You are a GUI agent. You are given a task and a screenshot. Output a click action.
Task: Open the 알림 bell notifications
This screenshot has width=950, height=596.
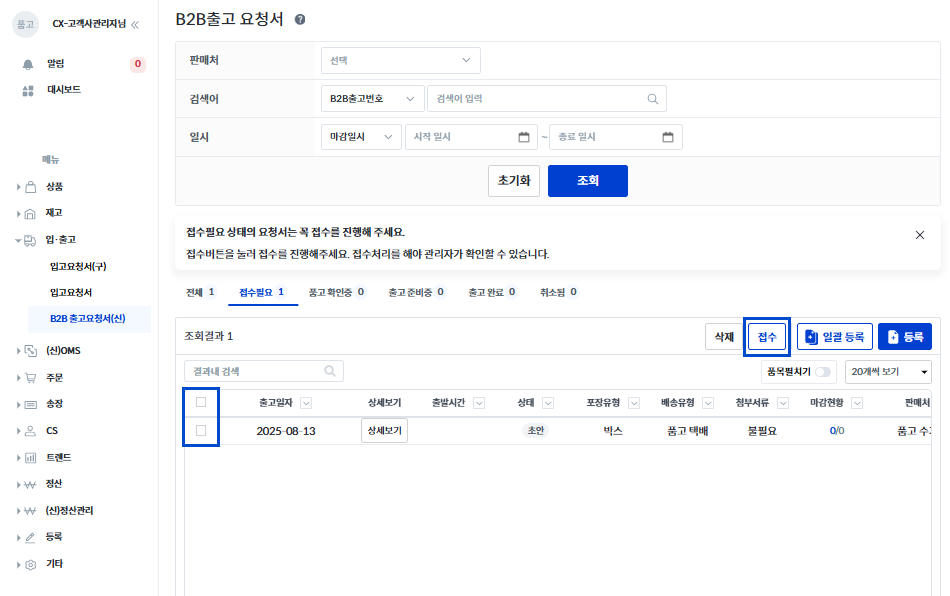click(28, 64)
